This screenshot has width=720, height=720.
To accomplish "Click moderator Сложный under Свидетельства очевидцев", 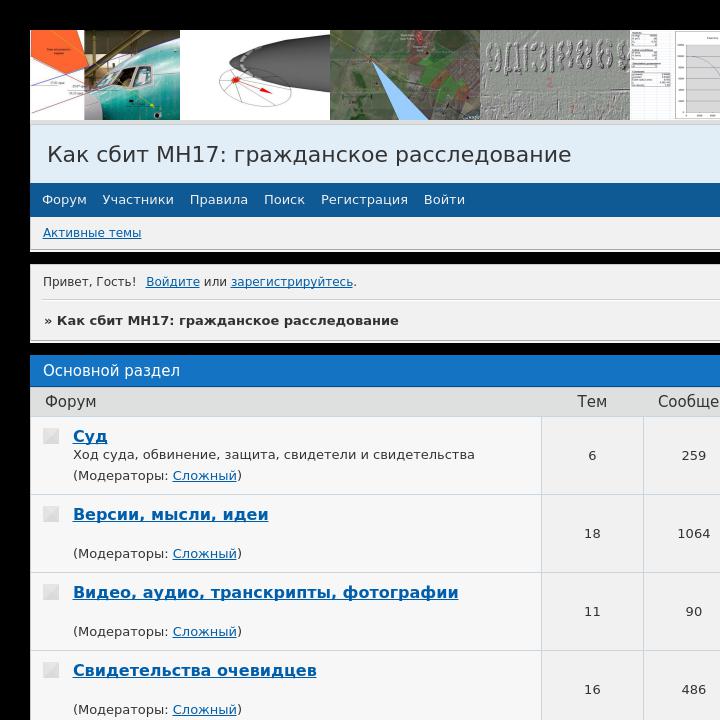I will click(205, 710).
